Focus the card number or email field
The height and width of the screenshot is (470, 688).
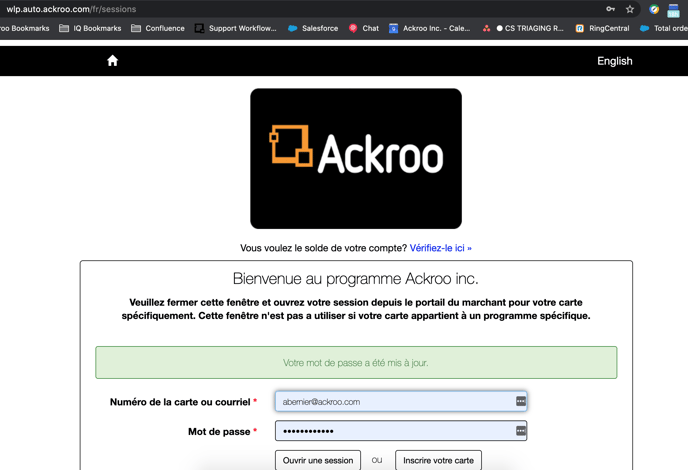pos(395,401)
